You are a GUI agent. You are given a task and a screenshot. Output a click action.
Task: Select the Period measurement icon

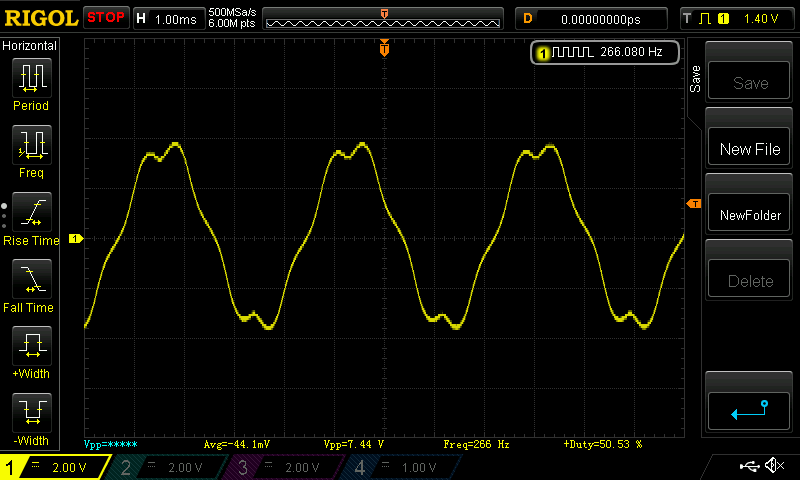[31, 78]
